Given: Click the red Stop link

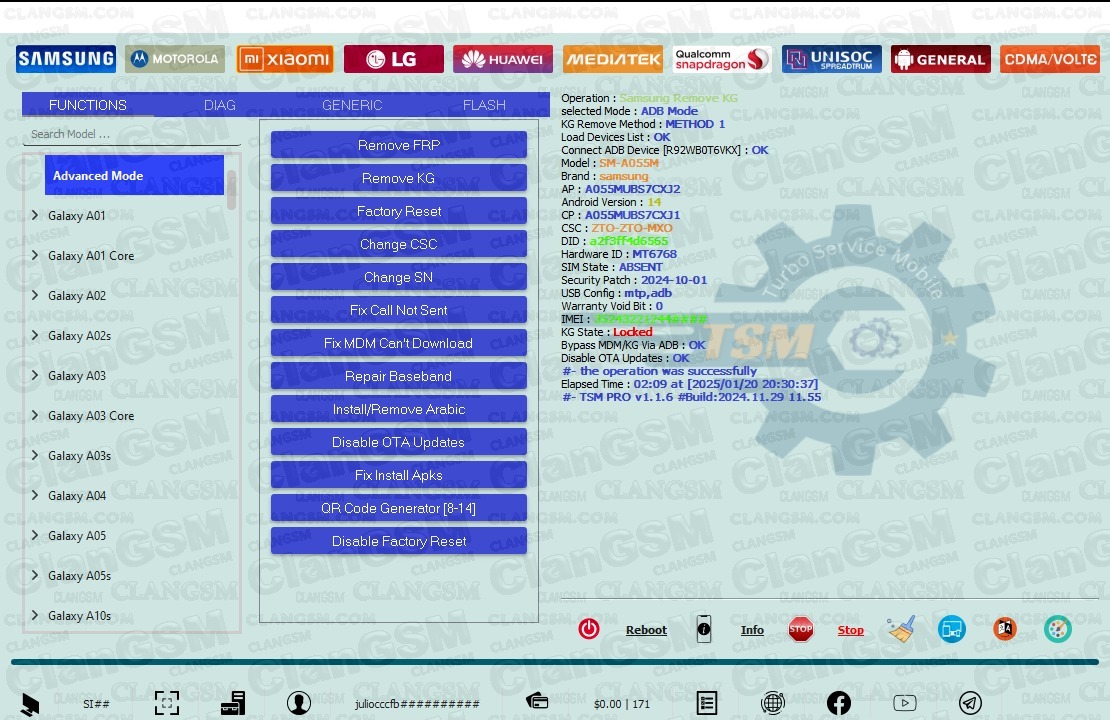Looking at the screenshot, I should coord(851,630).
